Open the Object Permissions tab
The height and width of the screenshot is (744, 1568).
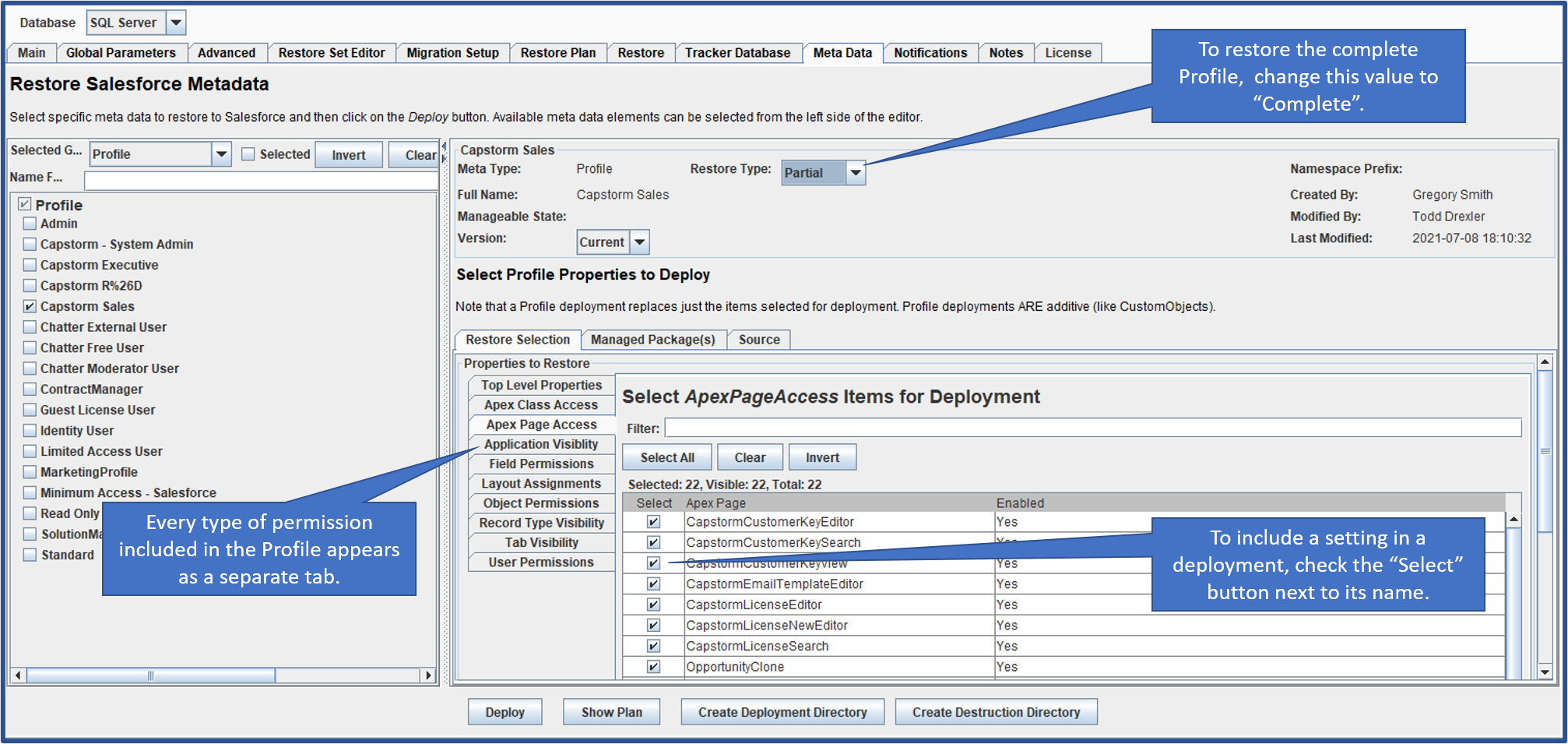tap(541, 503)
